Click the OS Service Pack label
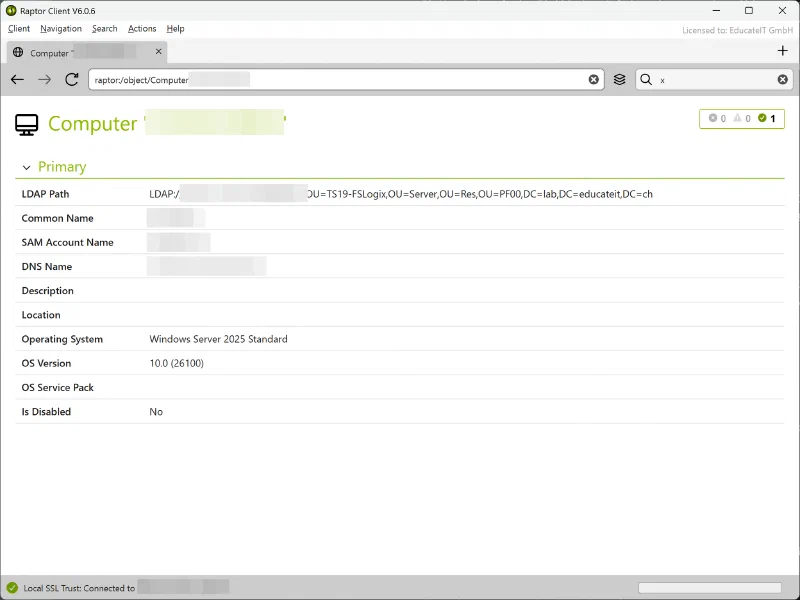The width and height of the screenshot is (800, 600). pyautogui.click(x=57, y=388)
